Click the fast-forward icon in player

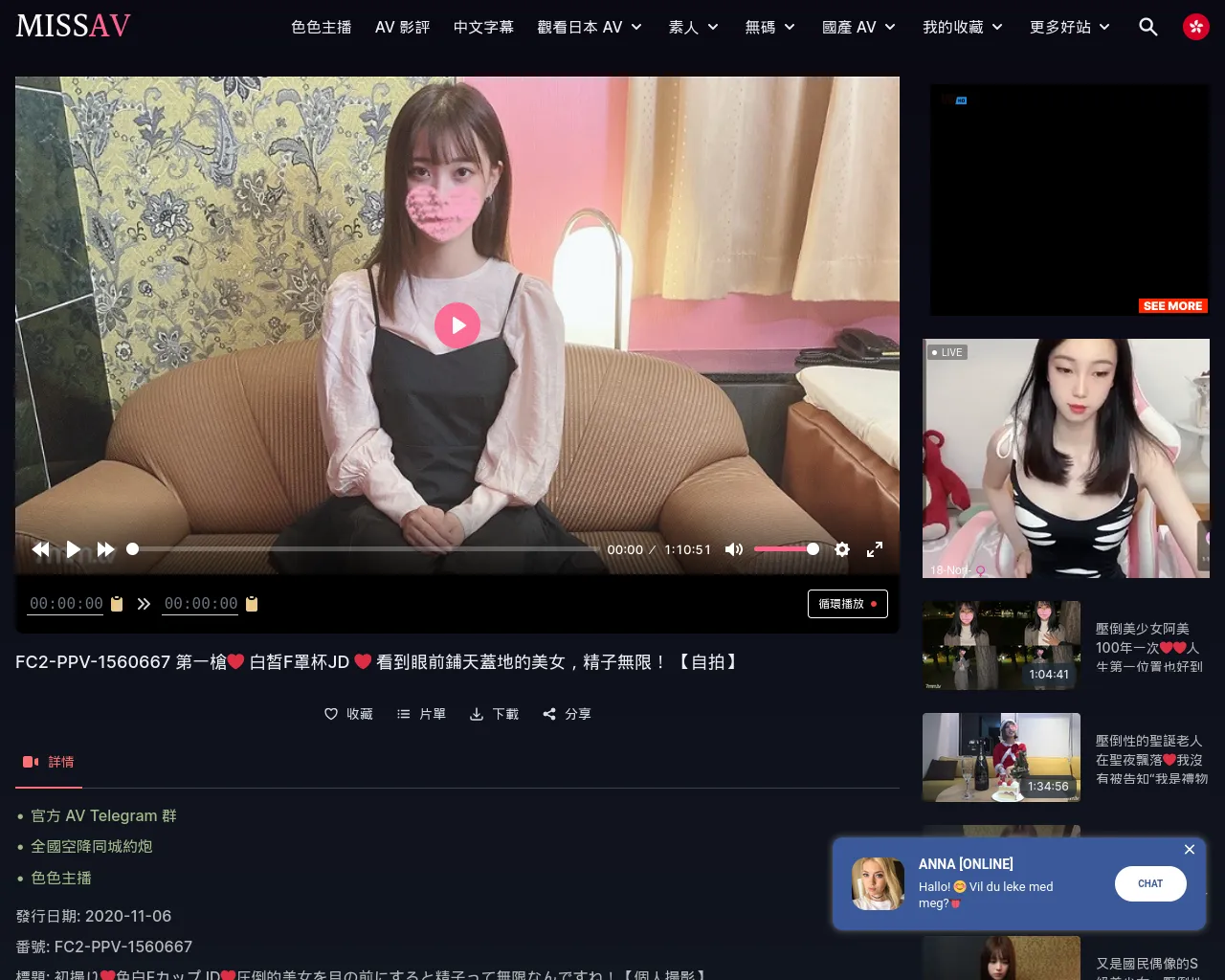106,549
